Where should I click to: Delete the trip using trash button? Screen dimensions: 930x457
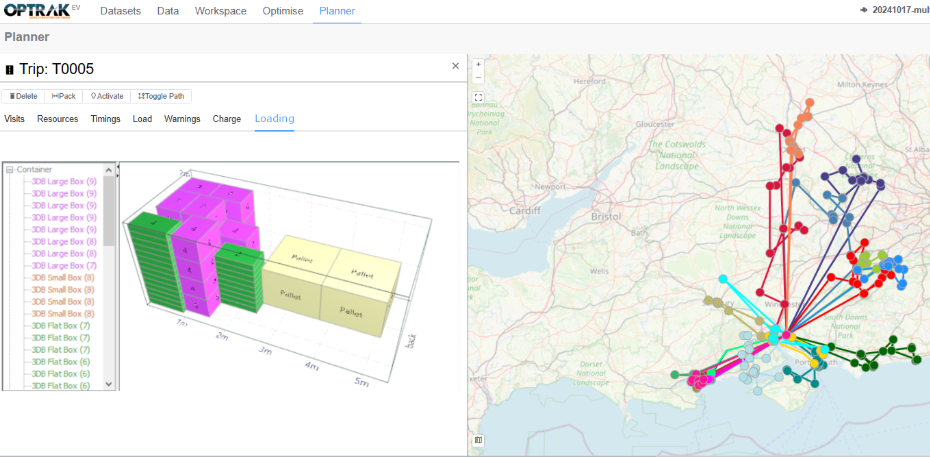[x=24, y=97]
